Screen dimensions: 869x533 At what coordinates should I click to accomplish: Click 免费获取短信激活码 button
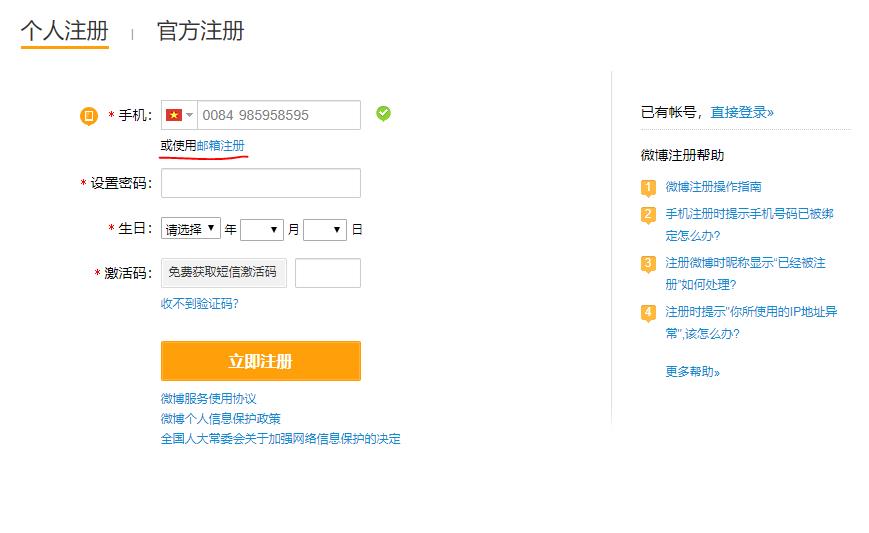[224, 273]
